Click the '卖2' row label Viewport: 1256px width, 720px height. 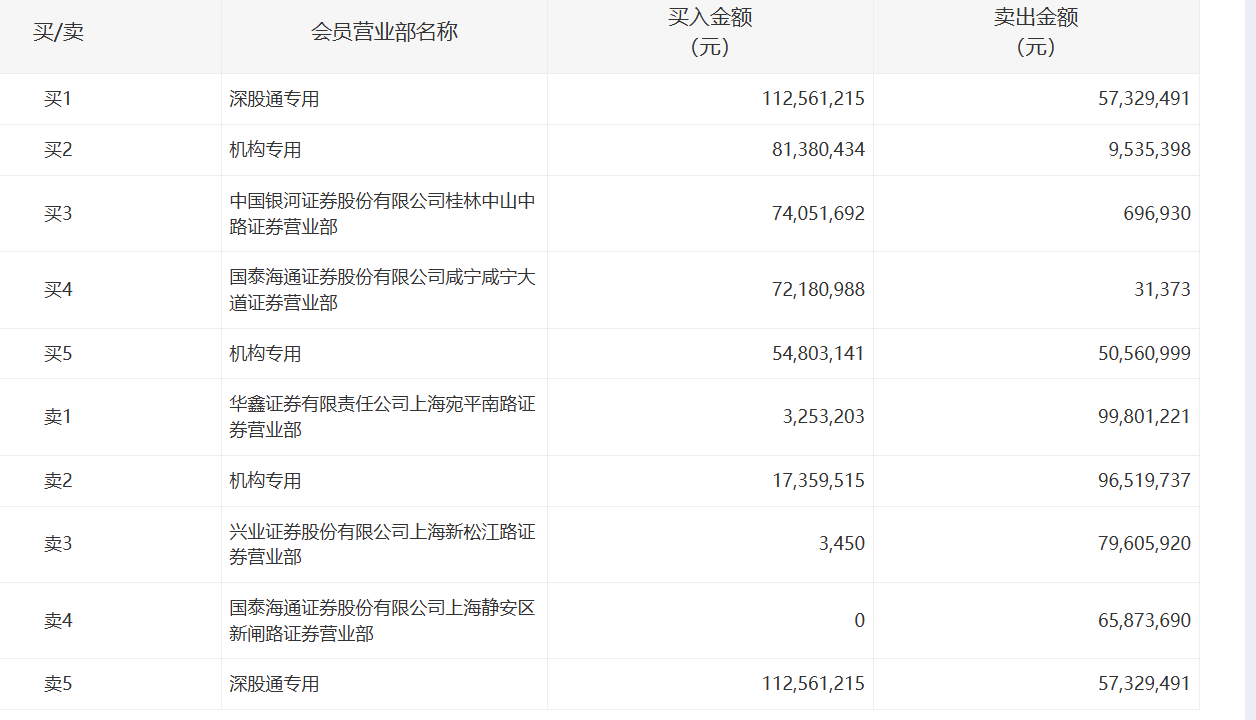click(58, 481)
